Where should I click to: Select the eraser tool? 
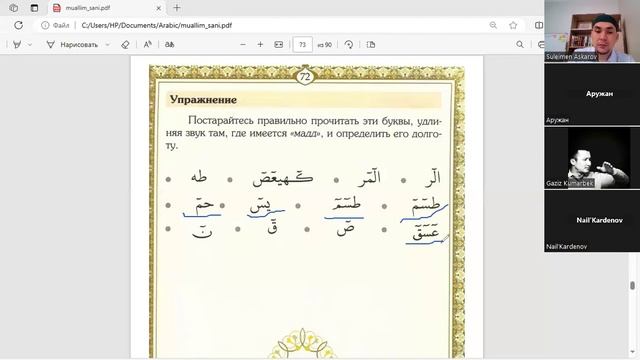tap(125, 44)
